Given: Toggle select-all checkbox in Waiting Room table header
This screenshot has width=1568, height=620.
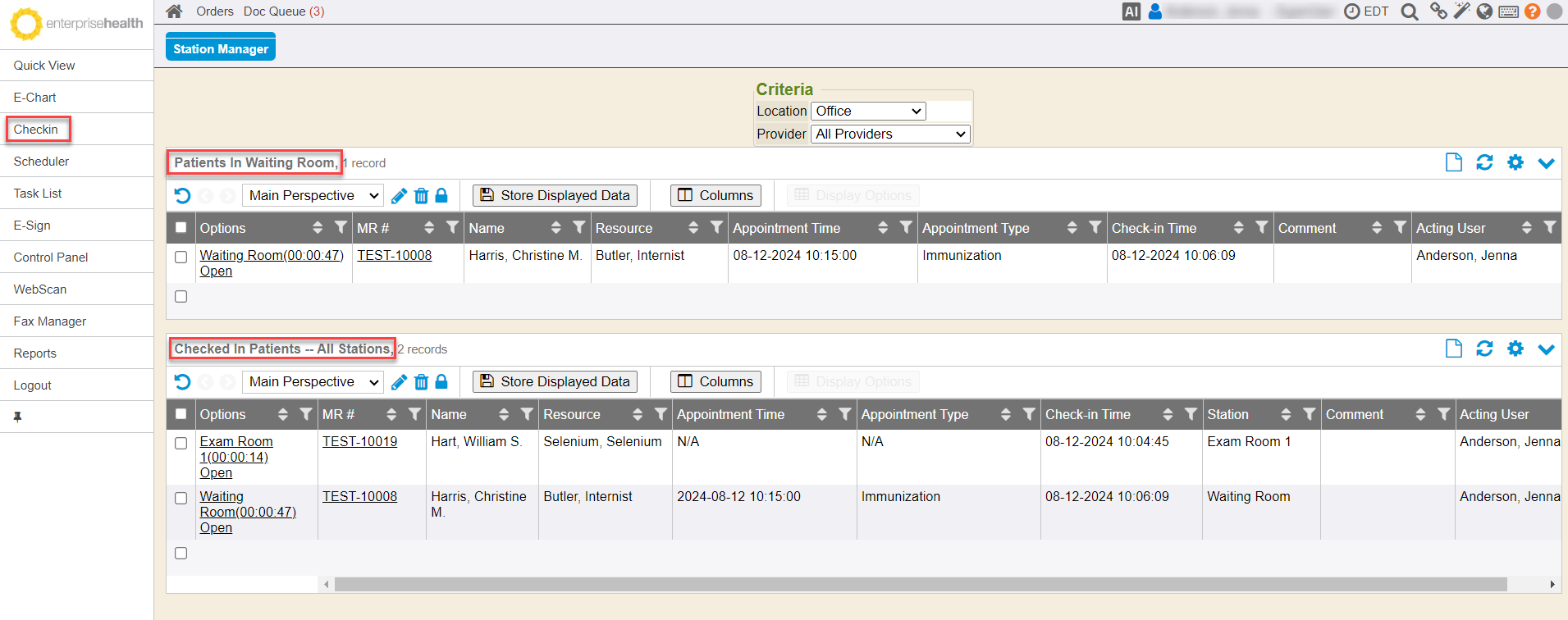Looking at the screenshot, I should (181, 228).
